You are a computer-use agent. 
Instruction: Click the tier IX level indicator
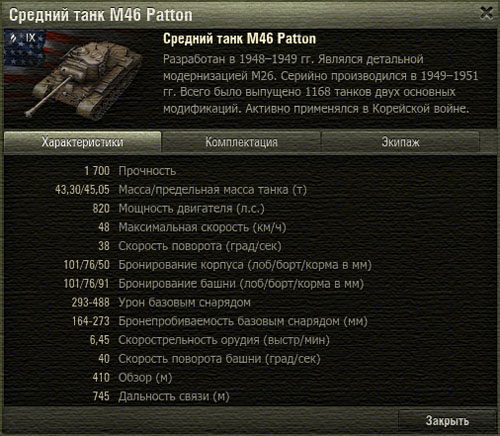click(x=31, y=37)
